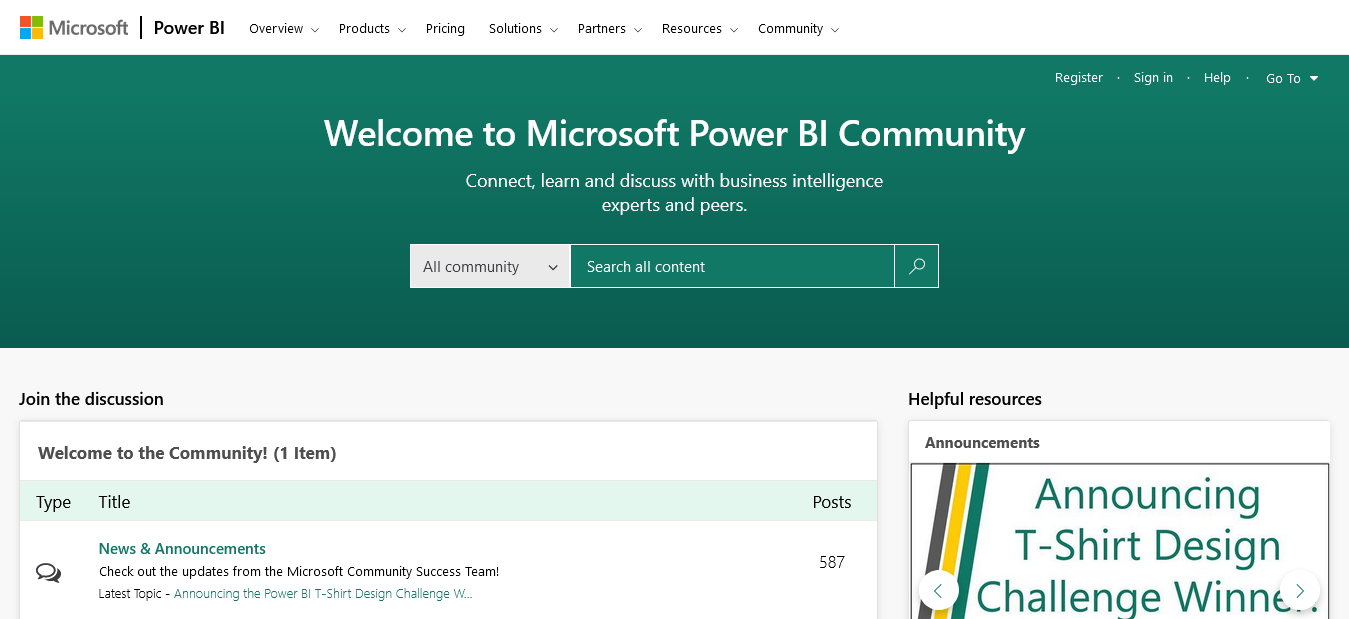Expand the Go To dropdown
The height and width of the screenshot is (619, 1349).
(x=1292, y=78)
